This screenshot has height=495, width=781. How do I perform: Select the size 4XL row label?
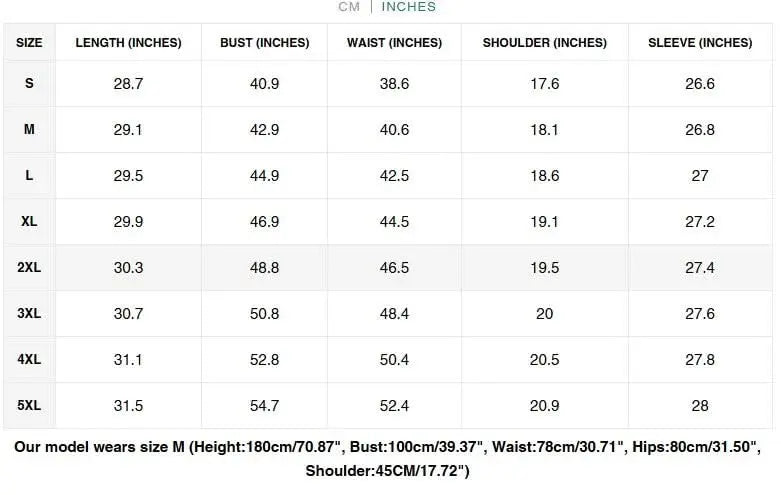[29, 360]
